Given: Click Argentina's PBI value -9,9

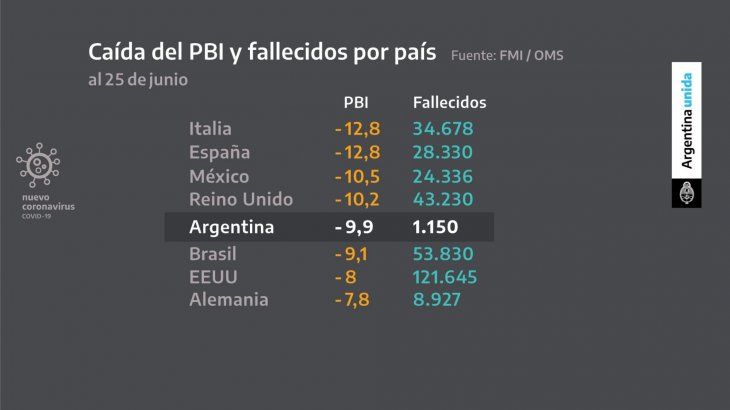Looking at the screenshot, I should (354, 227).
